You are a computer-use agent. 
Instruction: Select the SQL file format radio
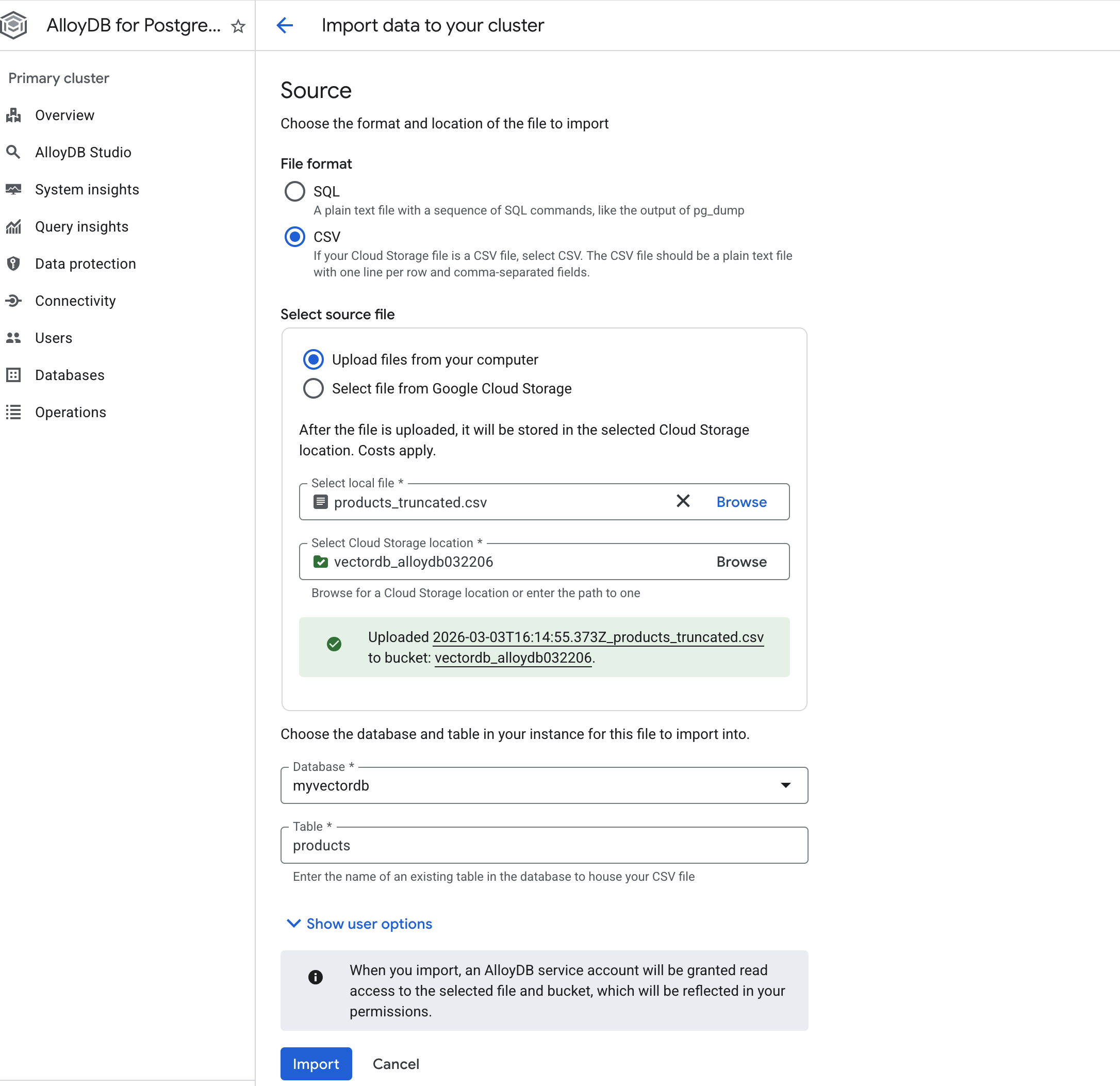pyautogui.click(x=295, y=191)
